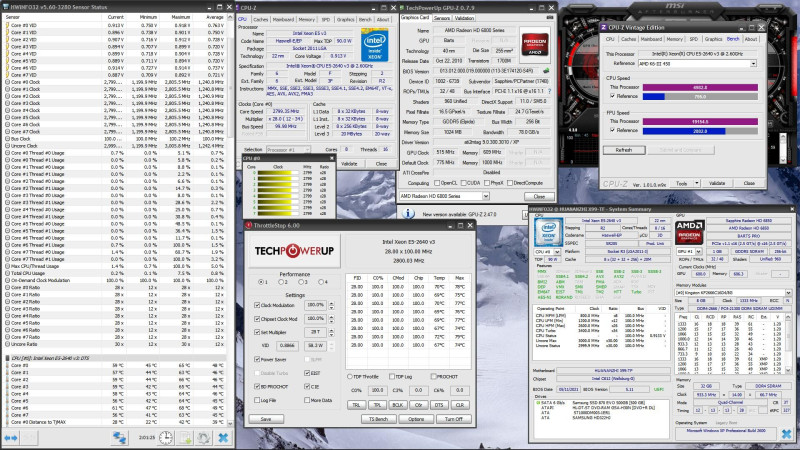
Task: Increase Clock Modulation stepper in ThrottleStop
Action: (x=332, y=303)
